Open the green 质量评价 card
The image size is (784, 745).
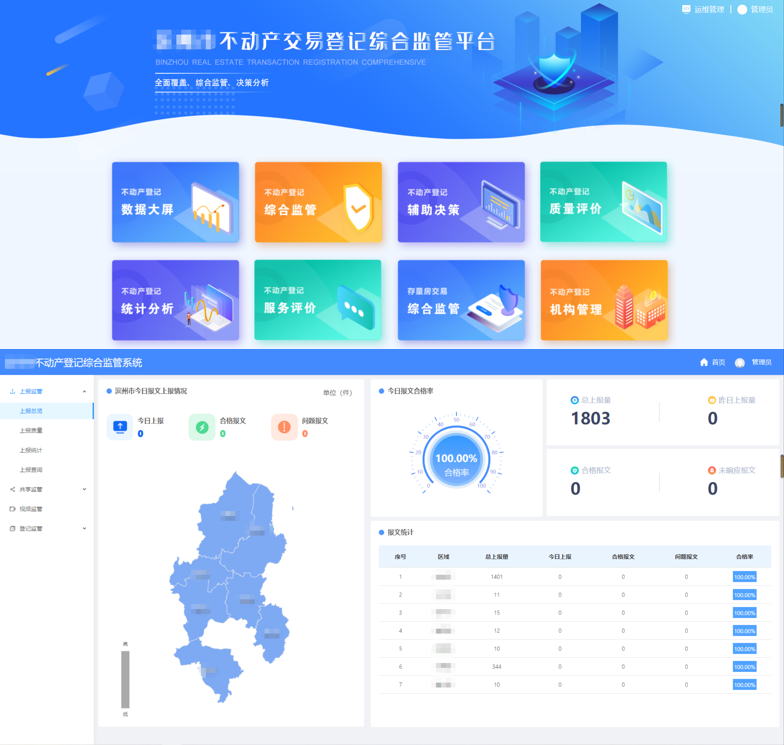pyautogui.click(x=603, y=202)
